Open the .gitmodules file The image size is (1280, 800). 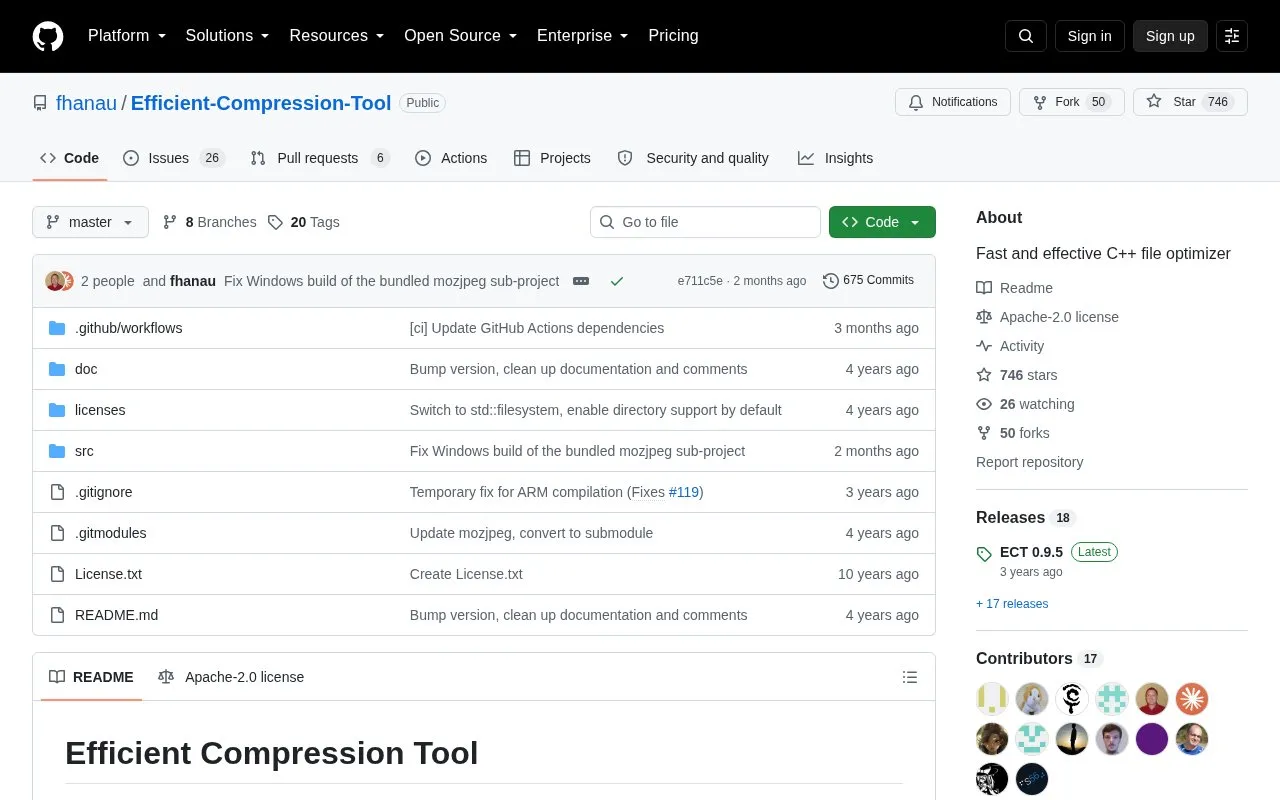click(x=110, y=533)
